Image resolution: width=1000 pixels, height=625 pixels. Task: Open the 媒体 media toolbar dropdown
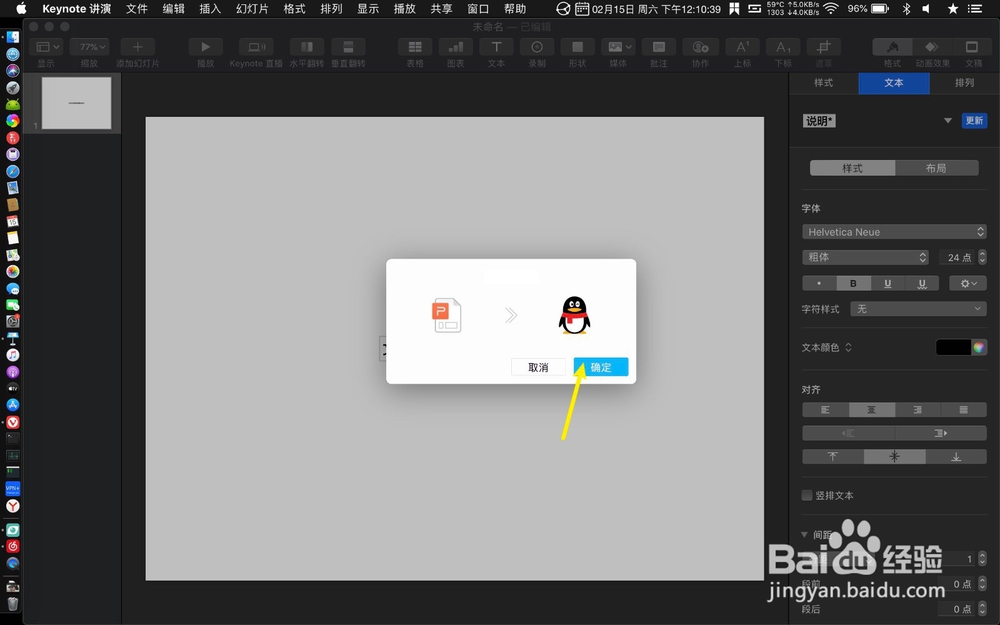pyautogui.click(x=618, y=47)
